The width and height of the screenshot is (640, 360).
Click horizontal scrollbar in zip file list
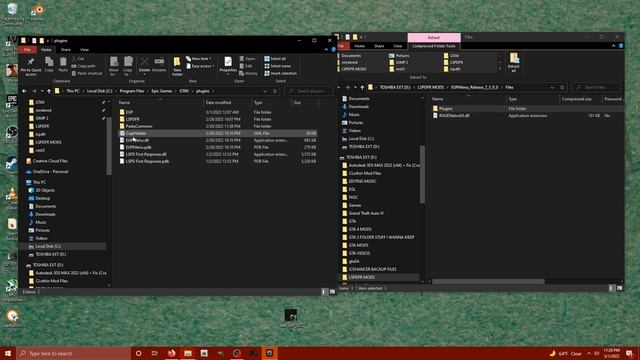pyautogui.click(x=488, y=282)
